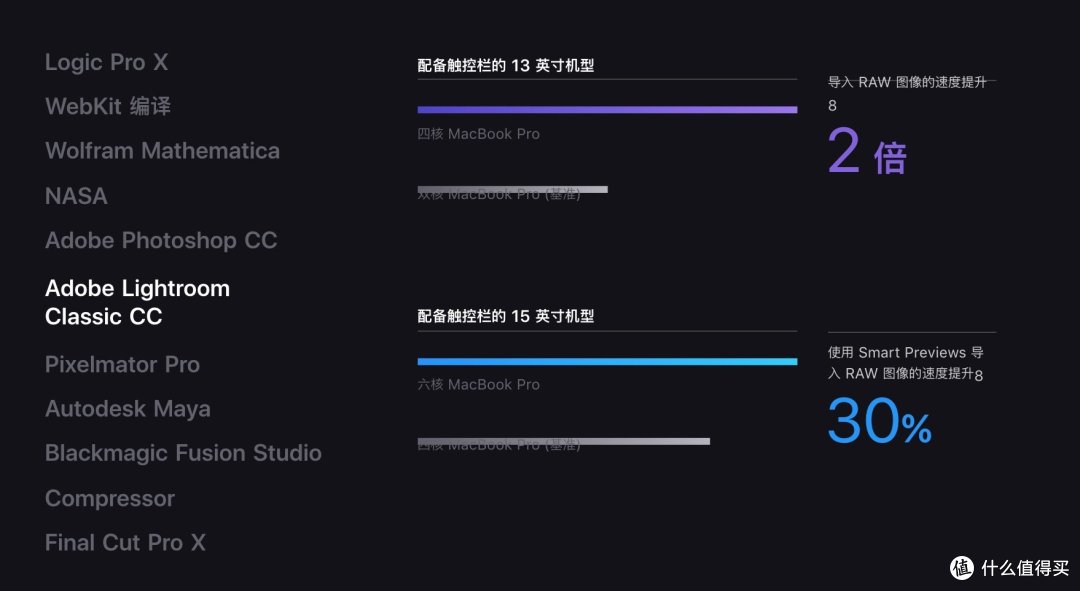View Autodesk Maya performance results
This screenshot has width=1080, height=591.
pos(128,409)
